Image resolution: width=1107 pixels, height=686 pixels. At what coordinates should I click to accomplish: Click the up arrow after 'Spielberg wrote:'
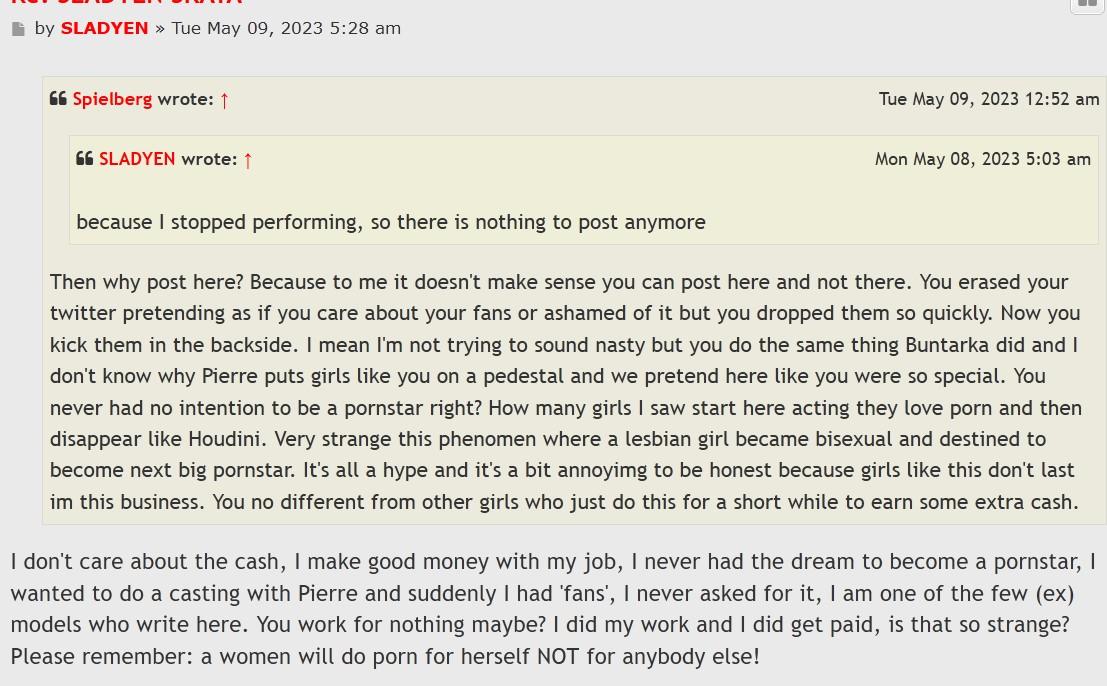[224, 100]
